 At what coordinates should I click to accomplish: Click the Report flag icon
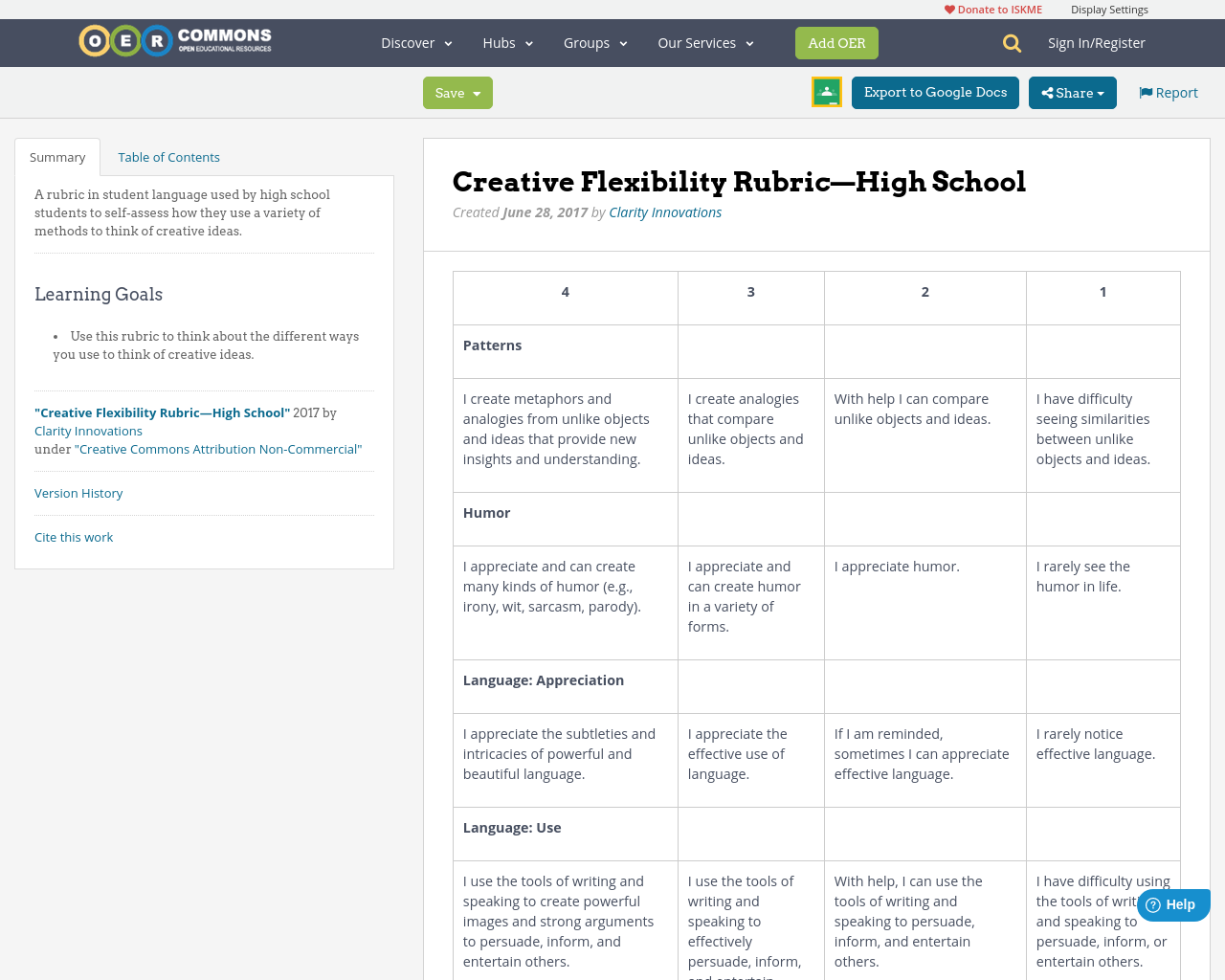pyautogui.click(x=1146, y=91)
